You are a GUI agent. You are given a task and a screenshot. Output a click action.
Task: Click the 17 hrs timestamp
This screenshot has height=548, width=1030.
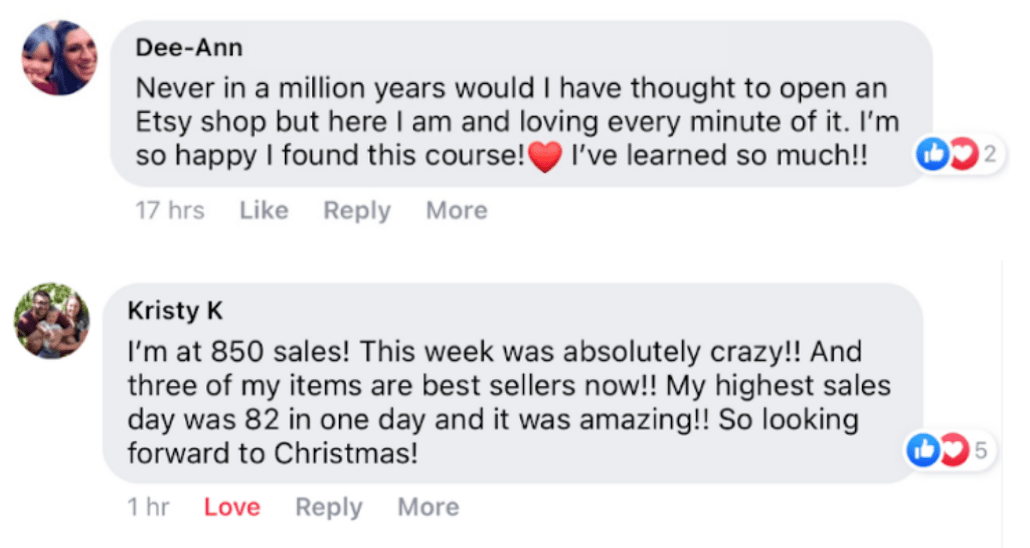tap(170, 211)
